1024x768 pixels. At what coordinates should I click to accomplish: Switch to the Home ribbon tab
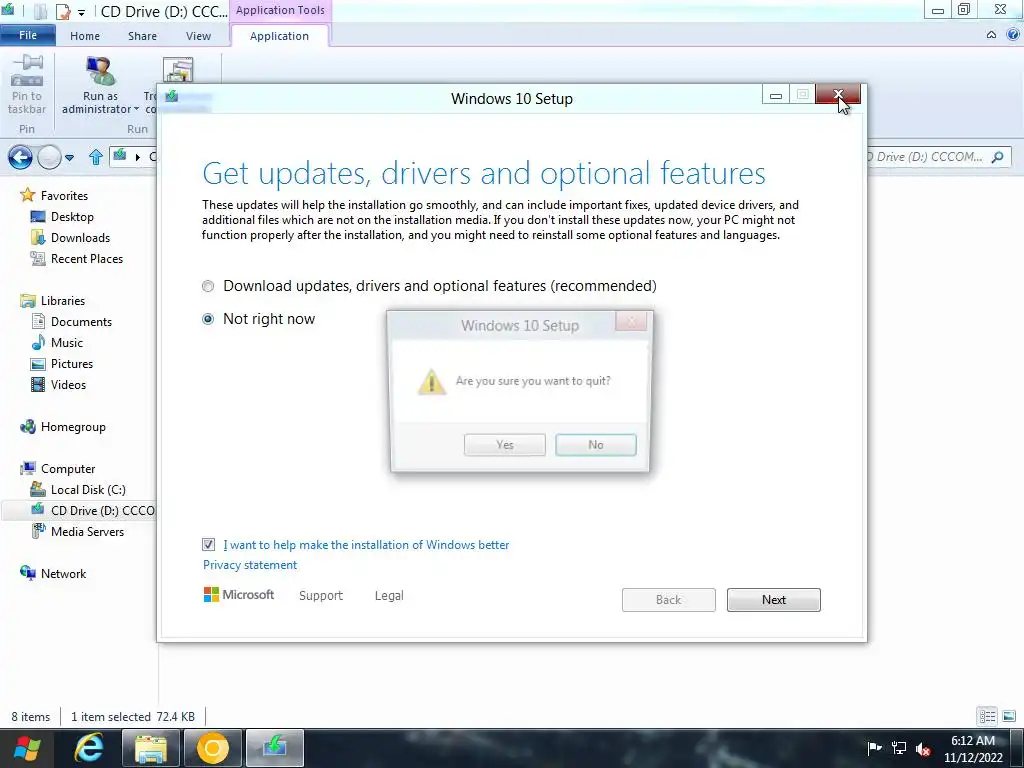pyautogui.click(x=85, y=36)
